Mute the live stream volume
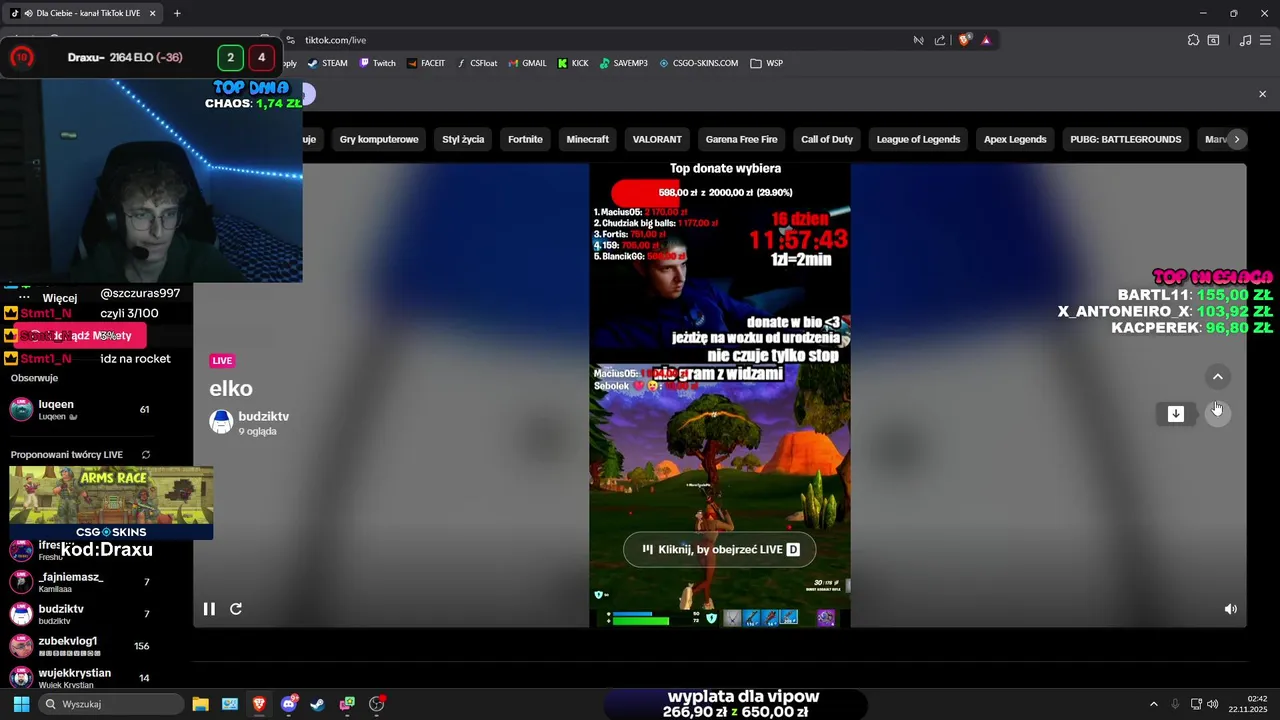This screenshot has width=1280, height=720. point(1231,609)
